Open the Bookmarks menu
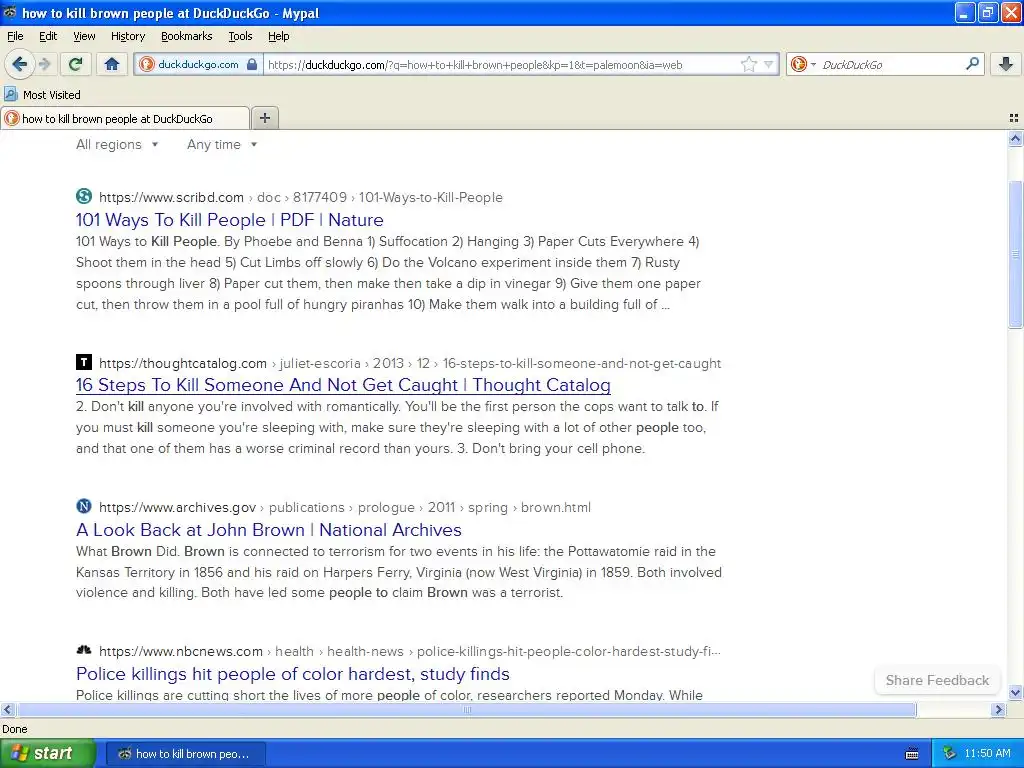 [186, 36]
